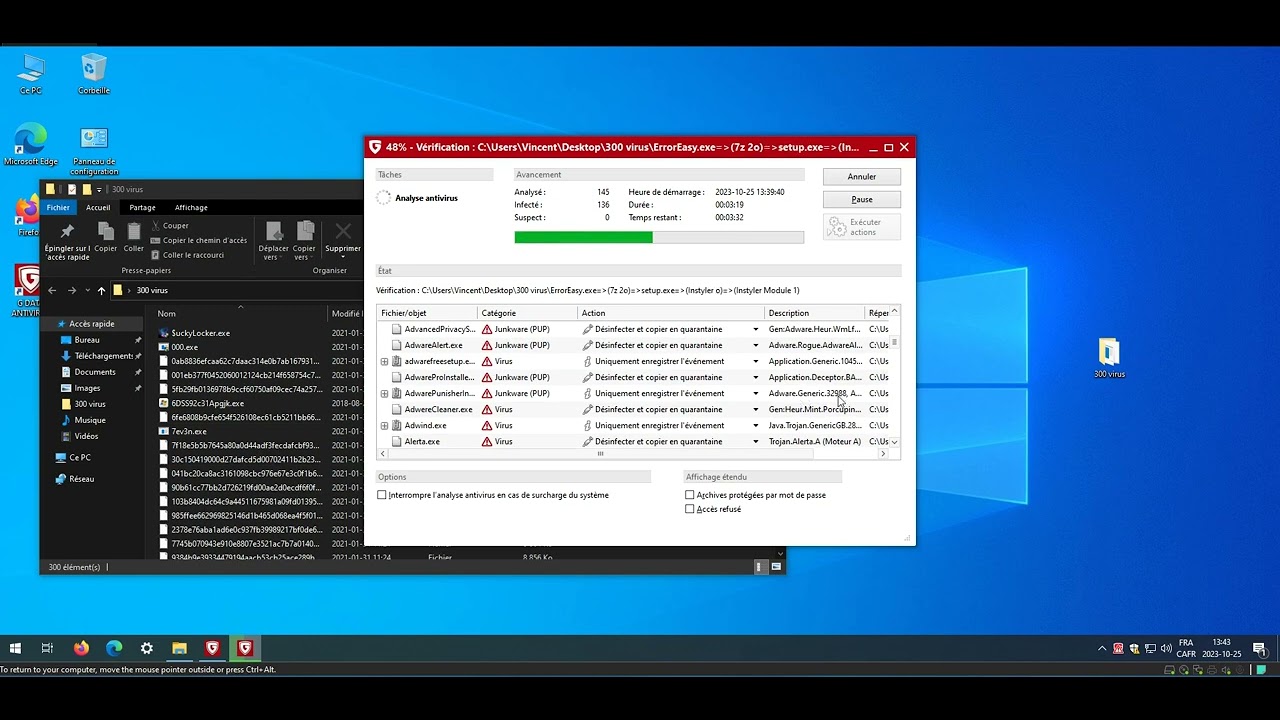Open action dropdown for AdwereCleaner.exe row
The height and width of the screenshot is (720, 1280).
[x=755, y=409]
